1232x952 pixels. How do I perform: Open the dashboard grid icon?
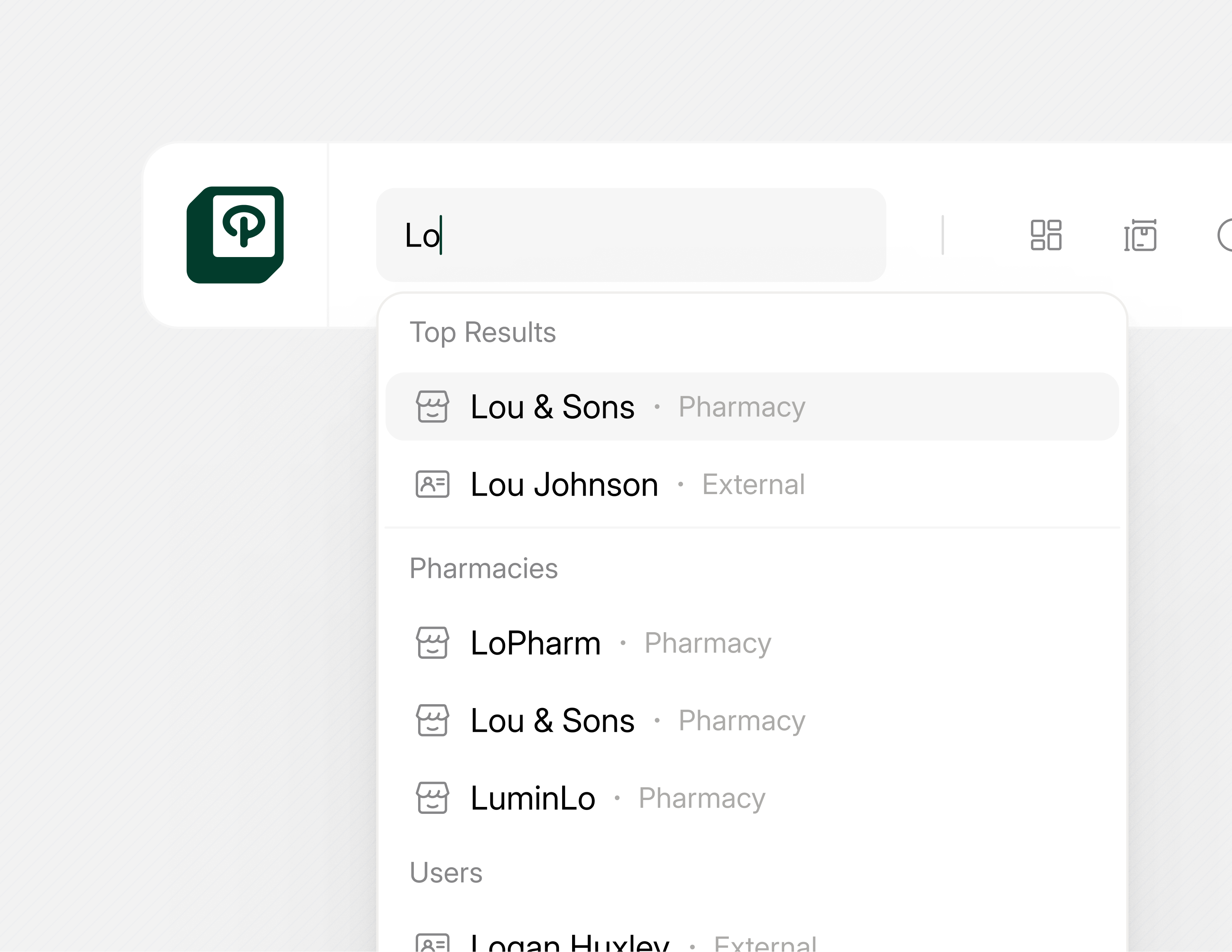coord(1045,234)
